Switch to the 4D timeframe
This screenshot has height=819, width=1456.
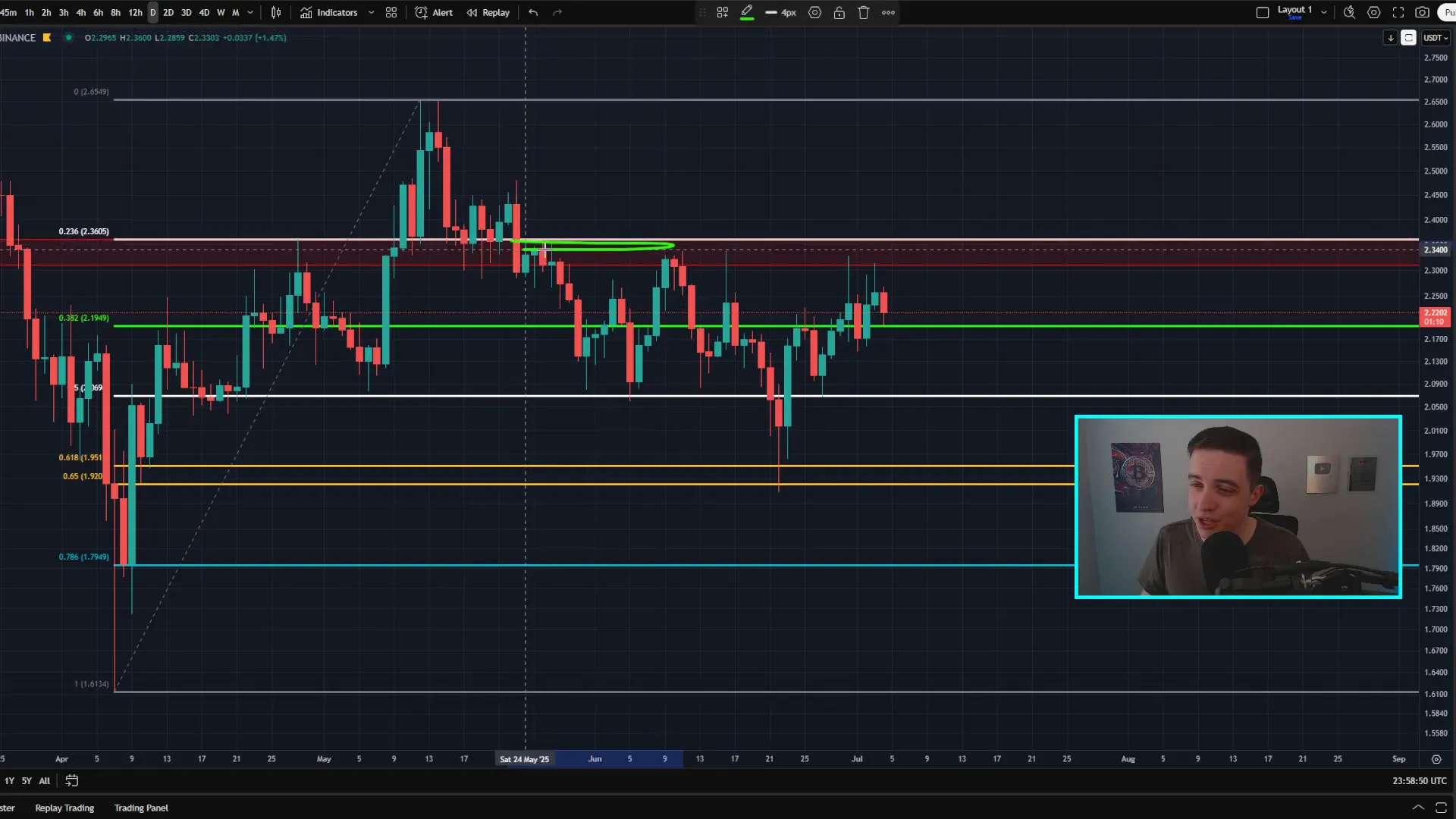point(204,12)
